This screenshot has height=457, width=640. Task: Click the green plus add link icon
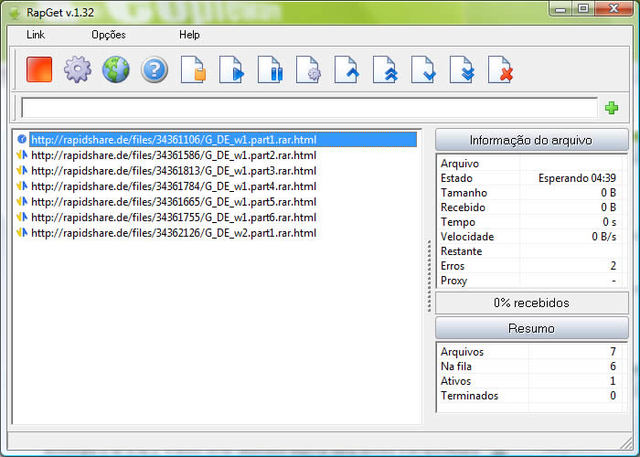pos(611,108)
